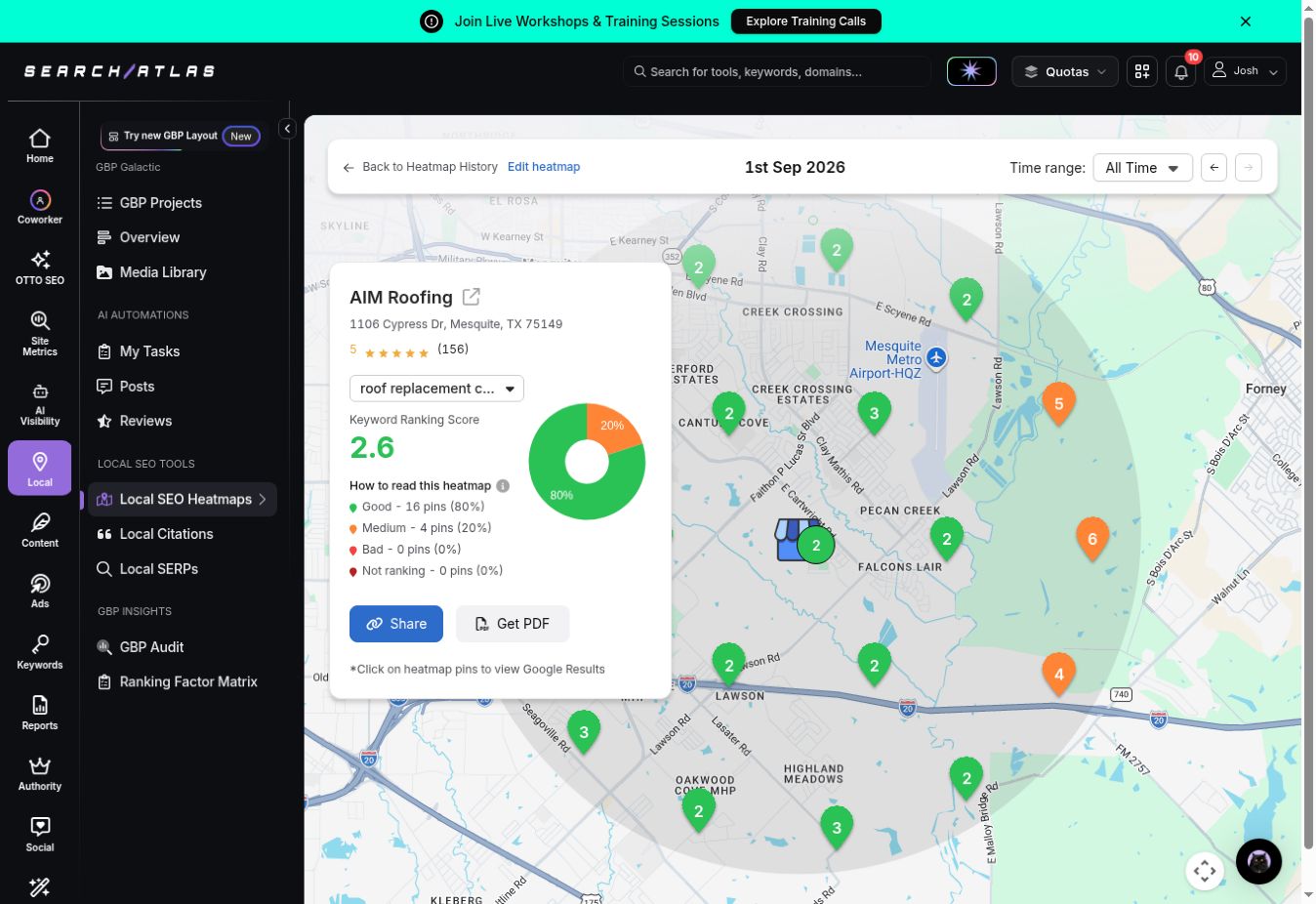
Task: Expand Local SEO Heatmaps chevron
Action: point(263,499)
